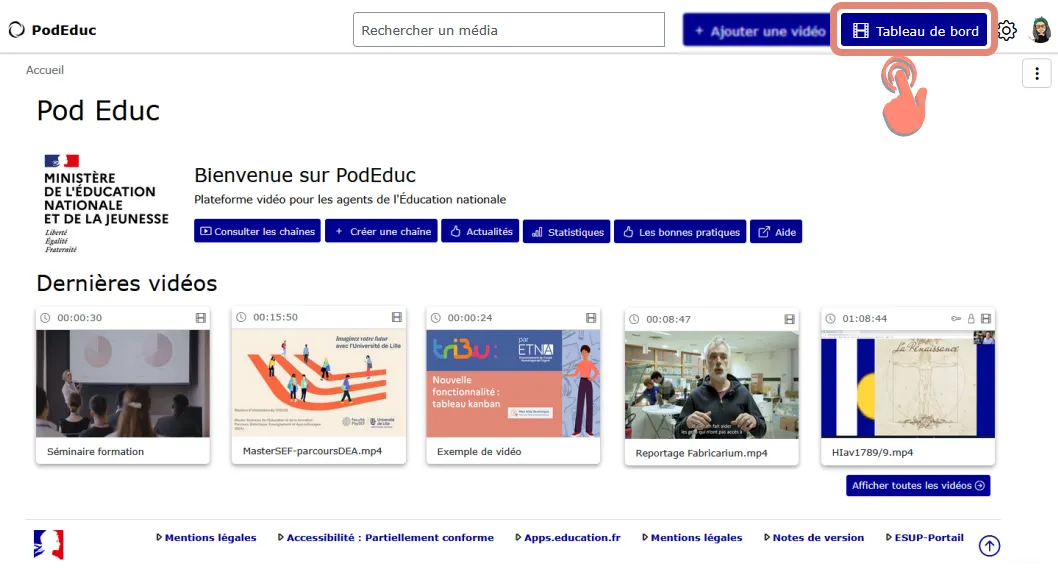Viewport: 1058px width, 570px height.
Task: Click clock icon beside 00:08:47 duration
Action: [x=634, y=319]
